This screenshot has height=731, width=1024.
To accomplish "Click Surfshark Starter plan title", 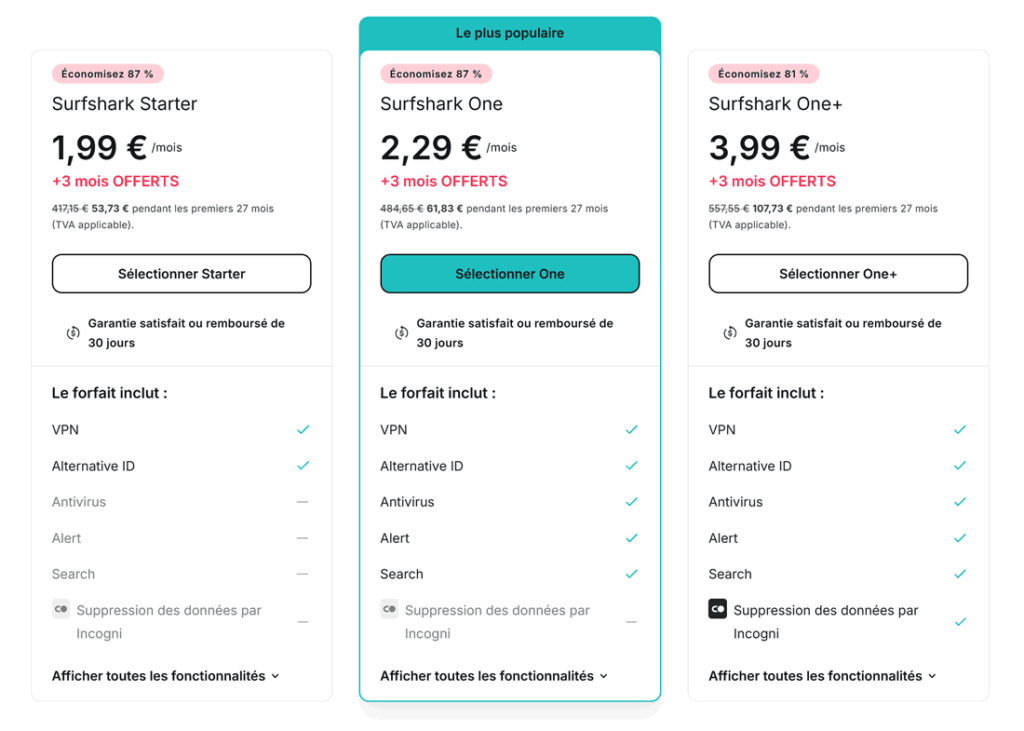I will (125, 104).
